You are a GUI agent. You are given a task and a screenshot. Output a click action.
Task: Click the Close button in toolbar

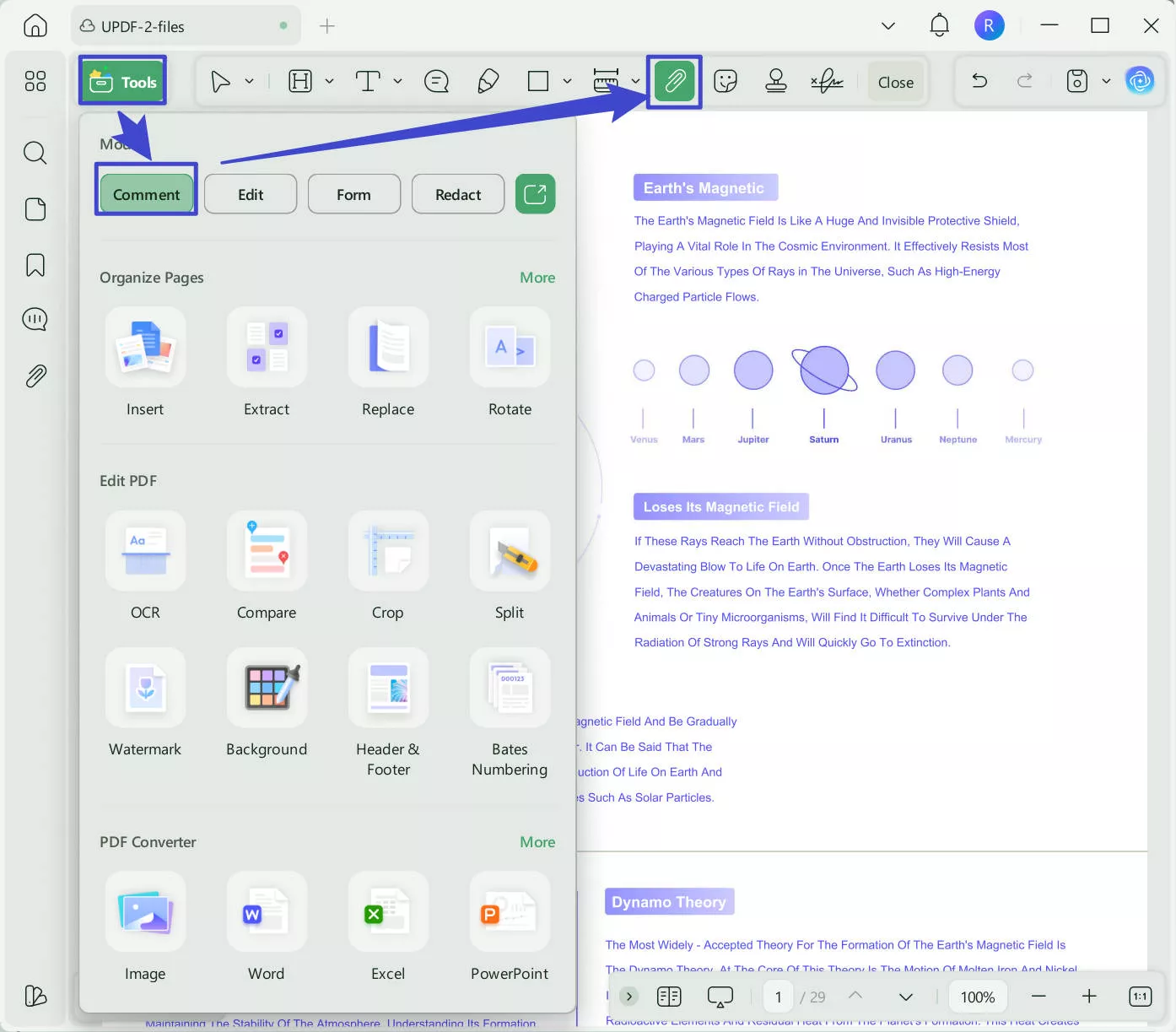[895, 83]
